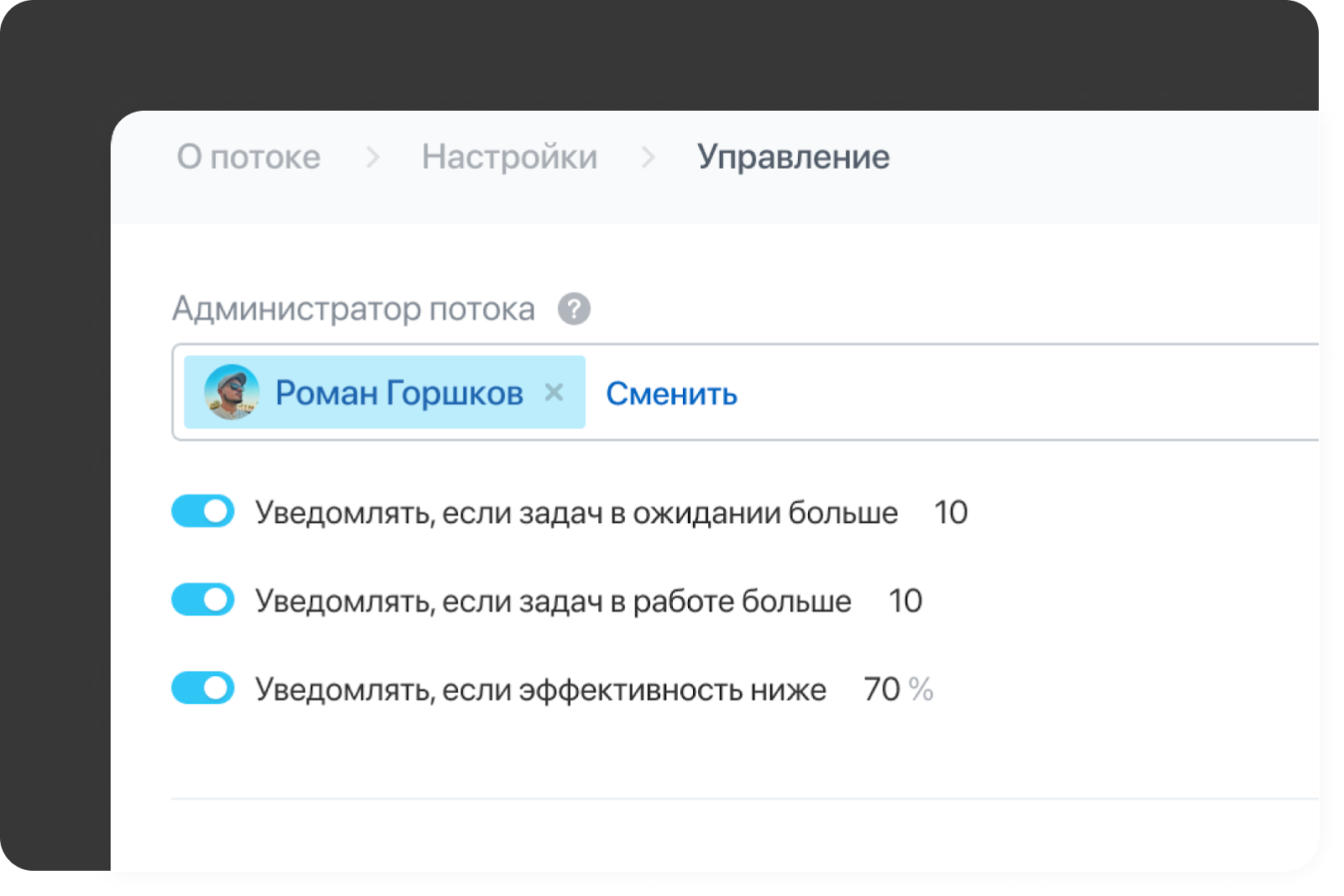Edit the value 10 for tasks в ожидании

[x=951, y=512]
